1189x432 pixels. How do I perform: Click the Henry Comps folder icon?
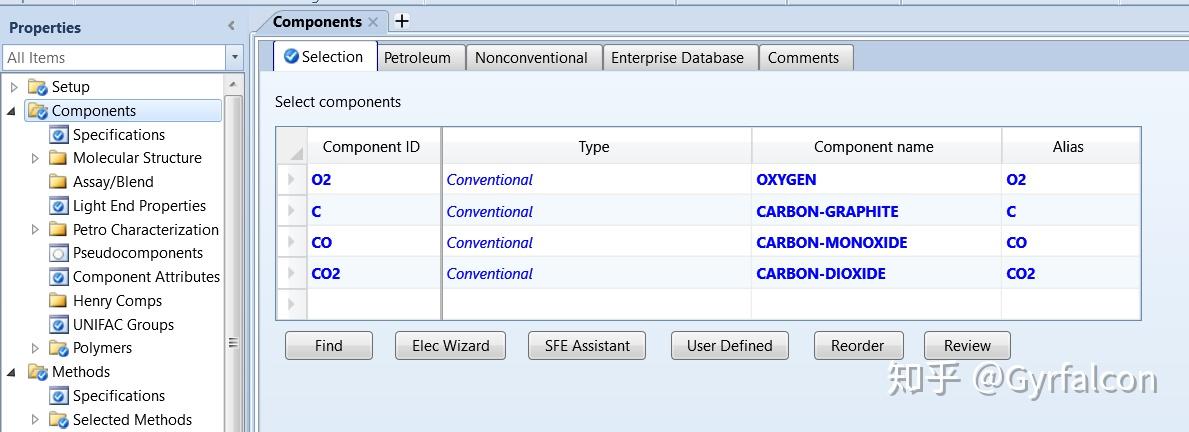pyautogui.click(x=58, y=301)
